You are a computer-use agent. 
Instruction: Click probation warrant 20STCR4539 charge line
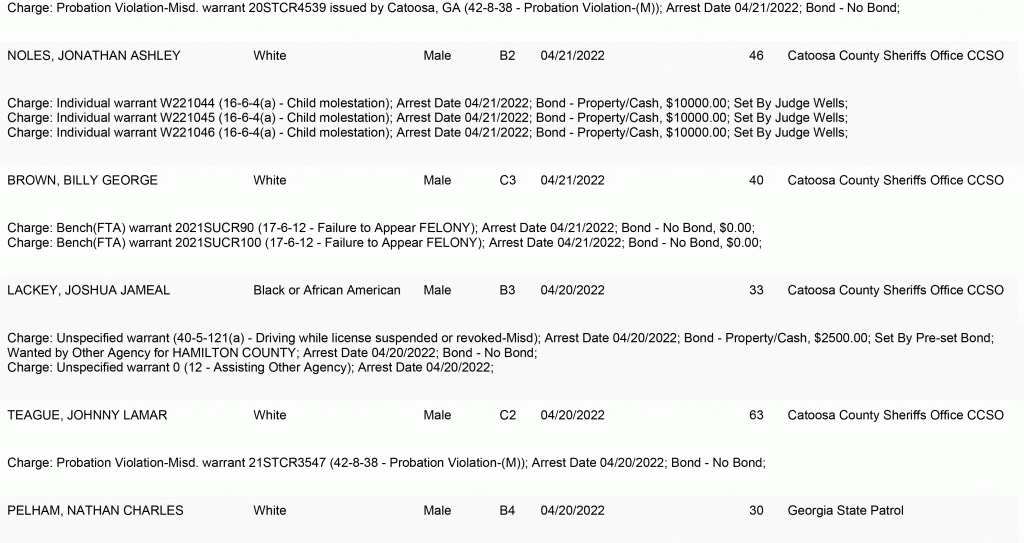coord(453,8)
